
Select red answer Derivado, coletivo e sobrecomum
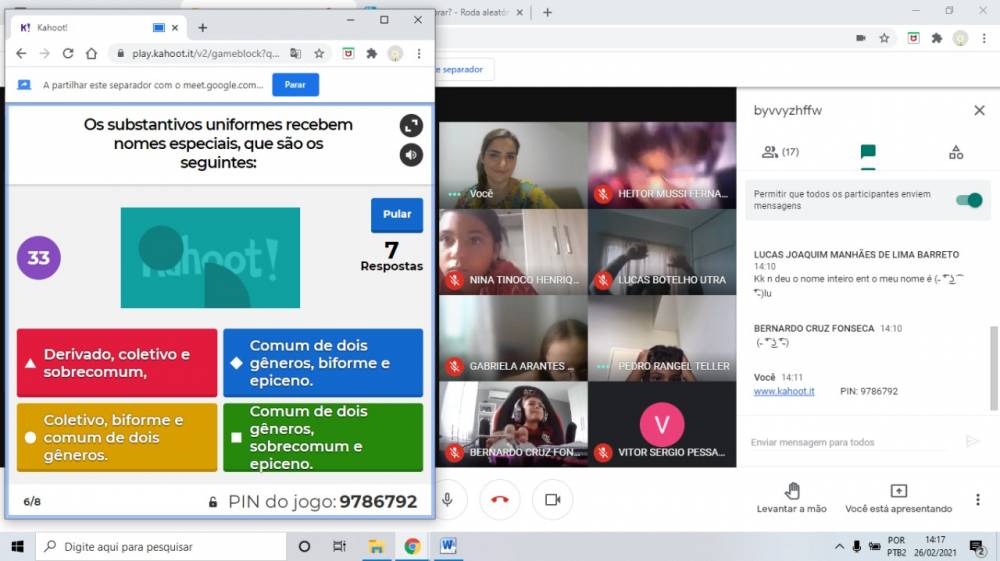(117, 363)
